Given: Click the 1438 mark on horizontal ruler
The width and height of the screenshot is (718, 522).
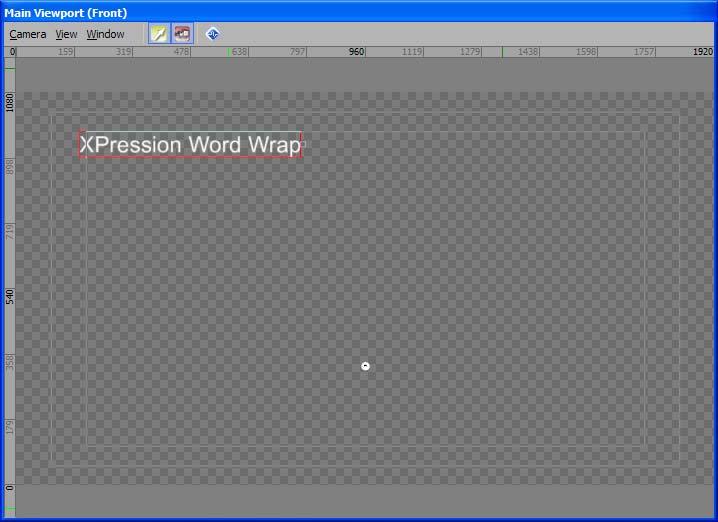Looking at the screenshot, I should coord(528,52).
